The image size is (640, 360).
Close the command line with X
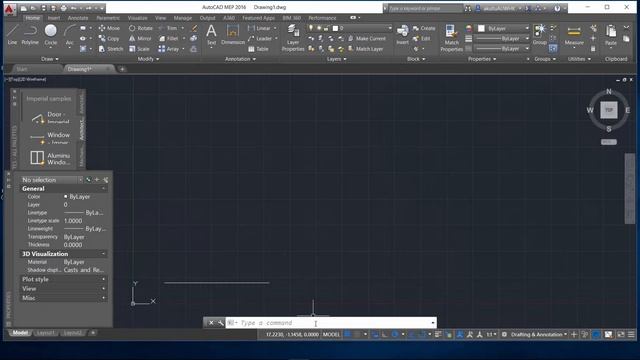coord(211,322)
